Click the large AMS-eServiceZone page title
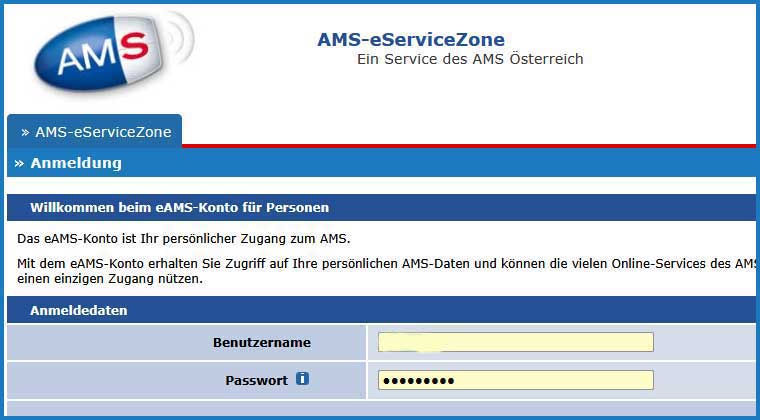Viewport: 760px width, 420px height. (x=411, y=40)
